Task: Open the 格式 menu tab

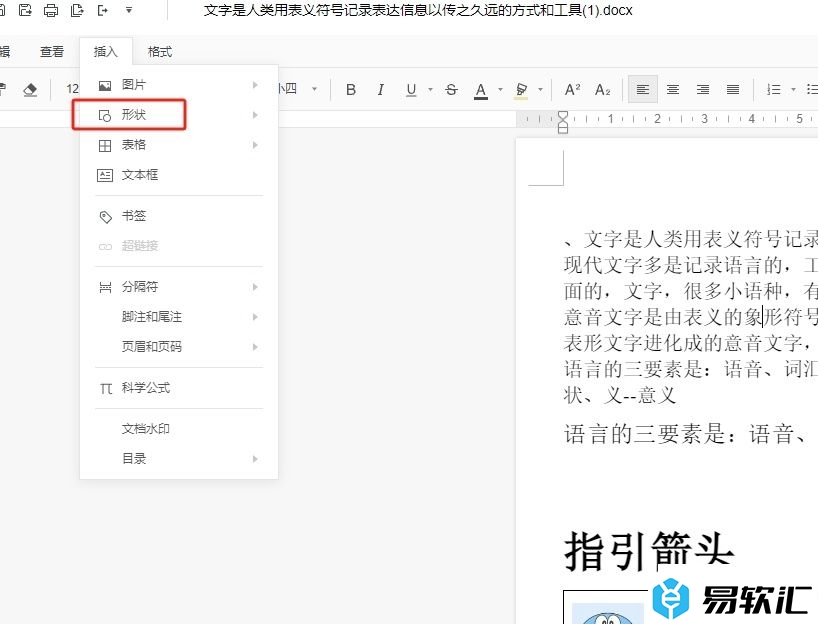Action: (159, 51)
